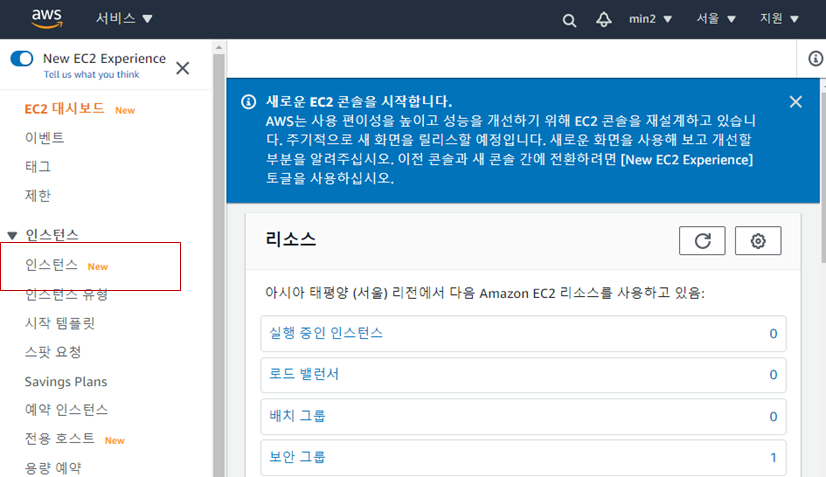Open 용량 예약 in sidebar

click(53, 468)
